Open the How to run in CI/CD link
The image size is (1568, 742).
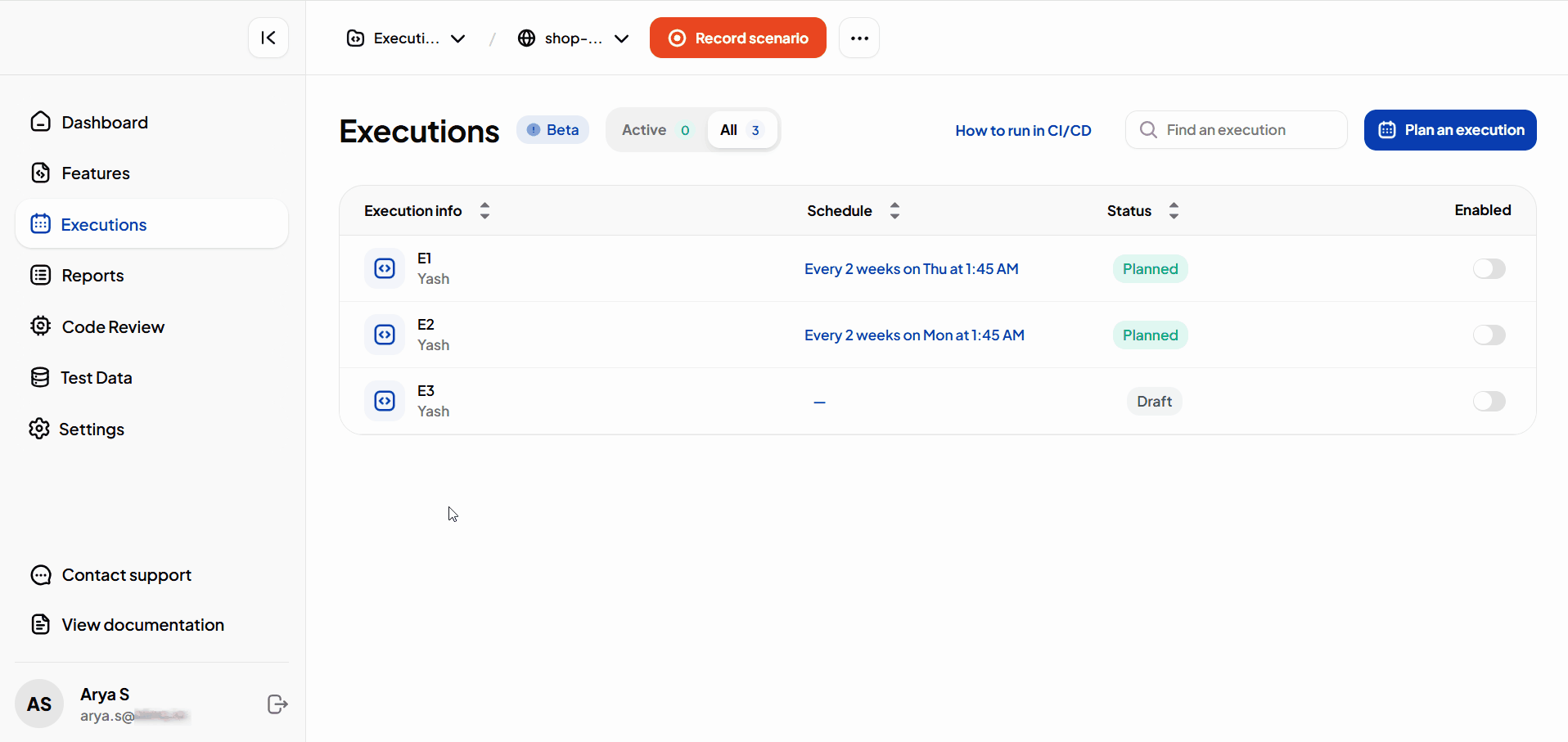(x=1023, y=131)
